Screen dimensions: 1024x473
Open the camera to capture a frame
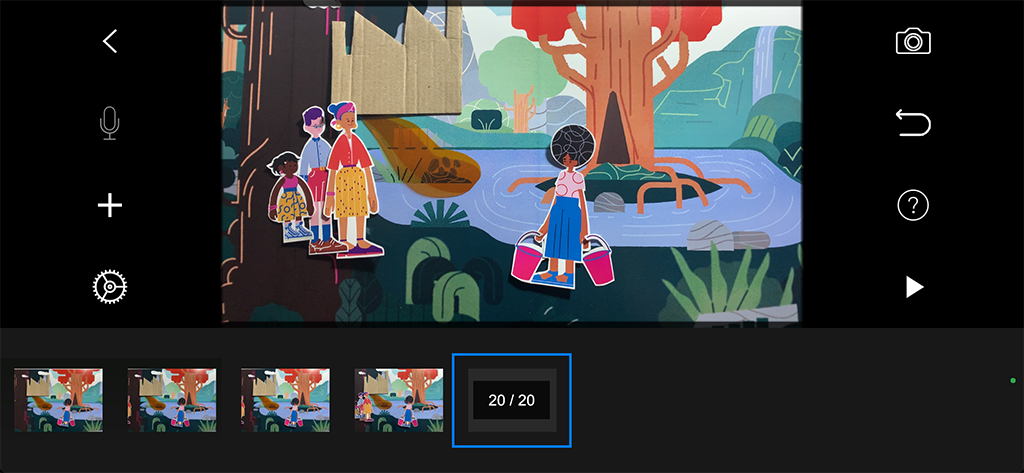[x=913, y=41]
